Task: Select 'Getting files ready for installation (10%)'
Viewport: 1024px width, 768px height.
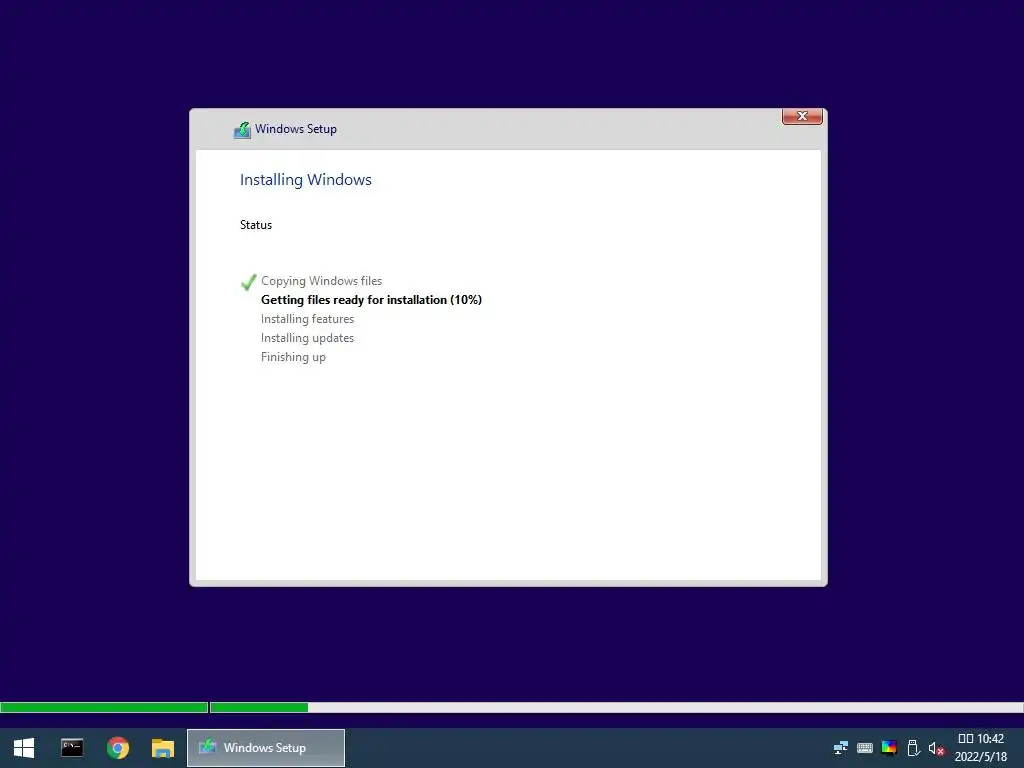Action: click(x=372, y=300)
